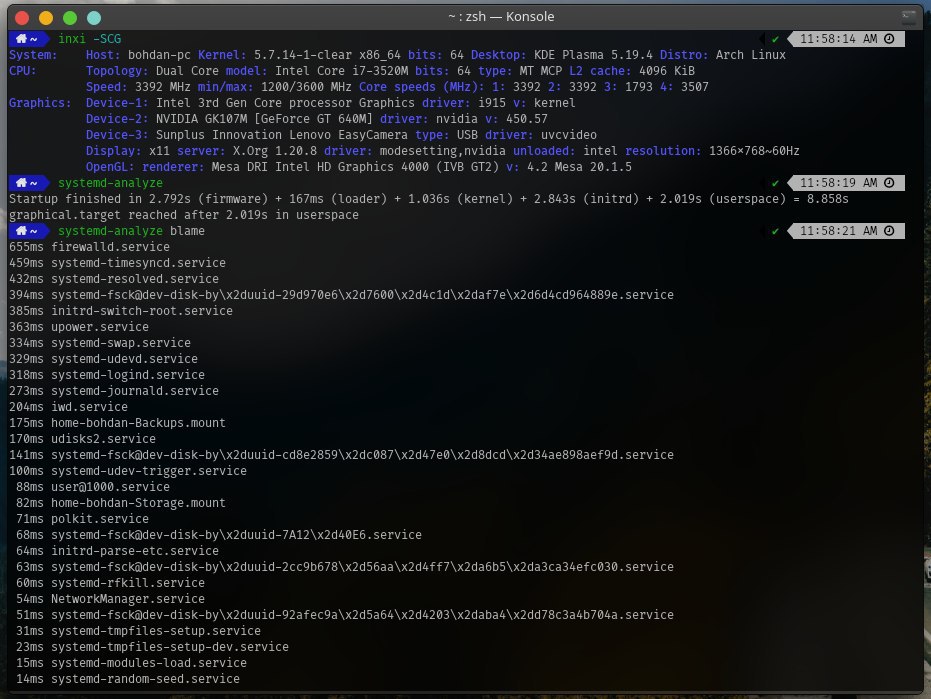Click the 'CPU:' label
This screenshot has height=699, width=931.
pyautogui.click(x=23, y=71)
